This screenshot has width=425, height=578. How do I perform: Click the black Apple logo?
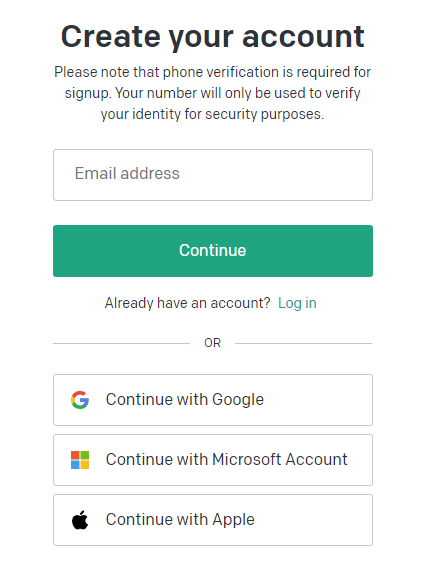80,520
